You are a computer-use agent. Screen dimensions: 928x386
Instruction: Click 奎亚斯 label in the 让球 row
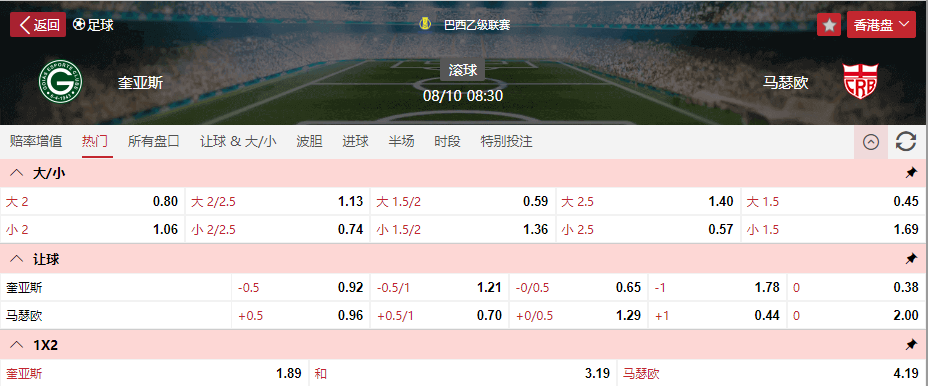pos(24,288)
